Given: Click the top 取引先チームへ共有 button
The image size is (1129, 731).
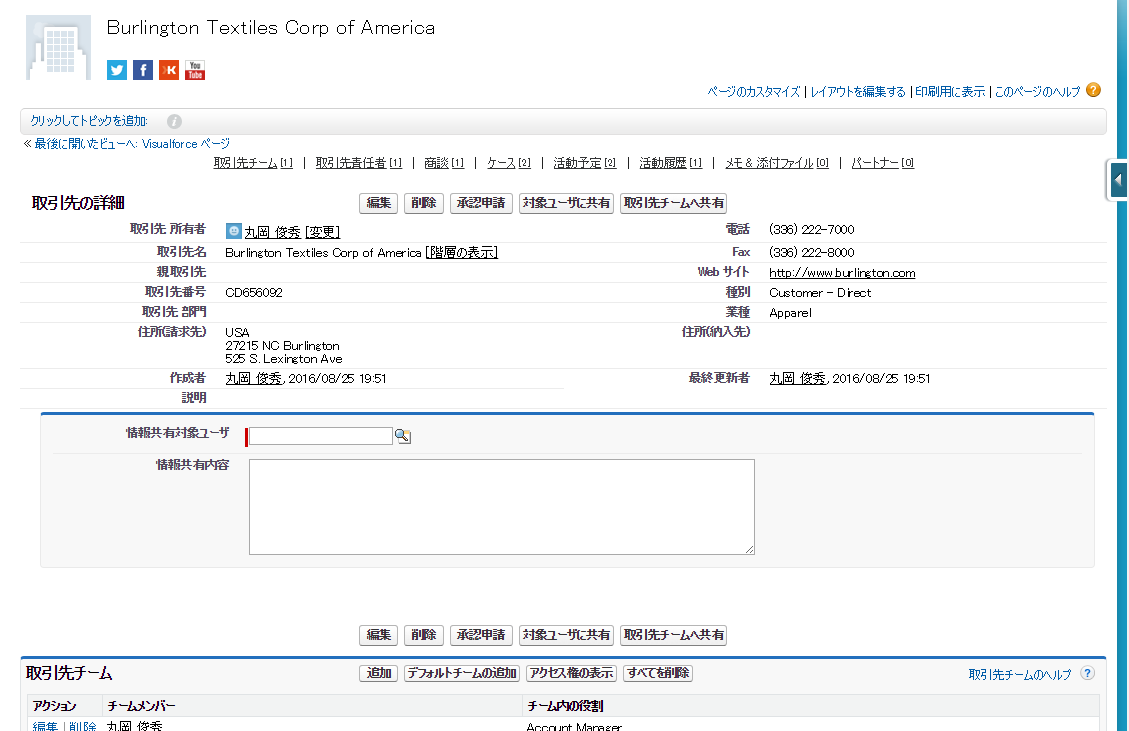Looking at the screenshot, I should (x=673, y=203).
